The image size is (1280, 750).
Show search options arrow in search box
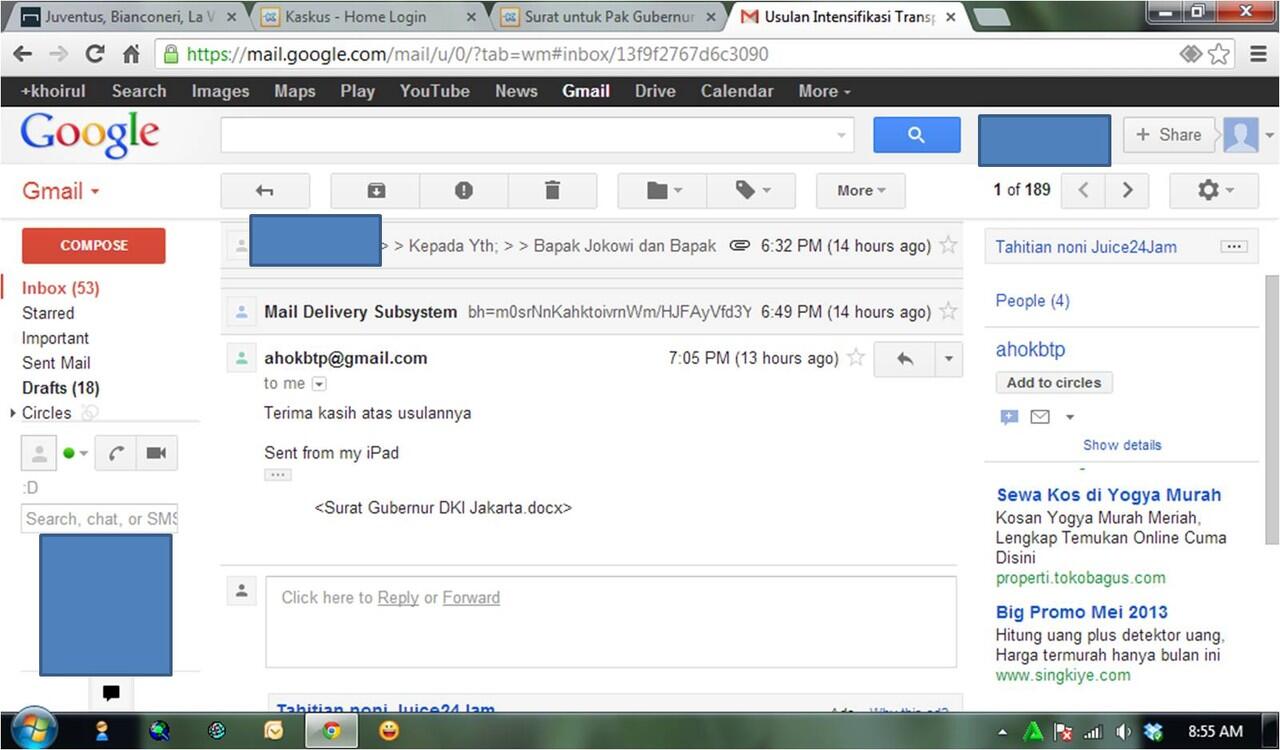[x=841, y=135]
